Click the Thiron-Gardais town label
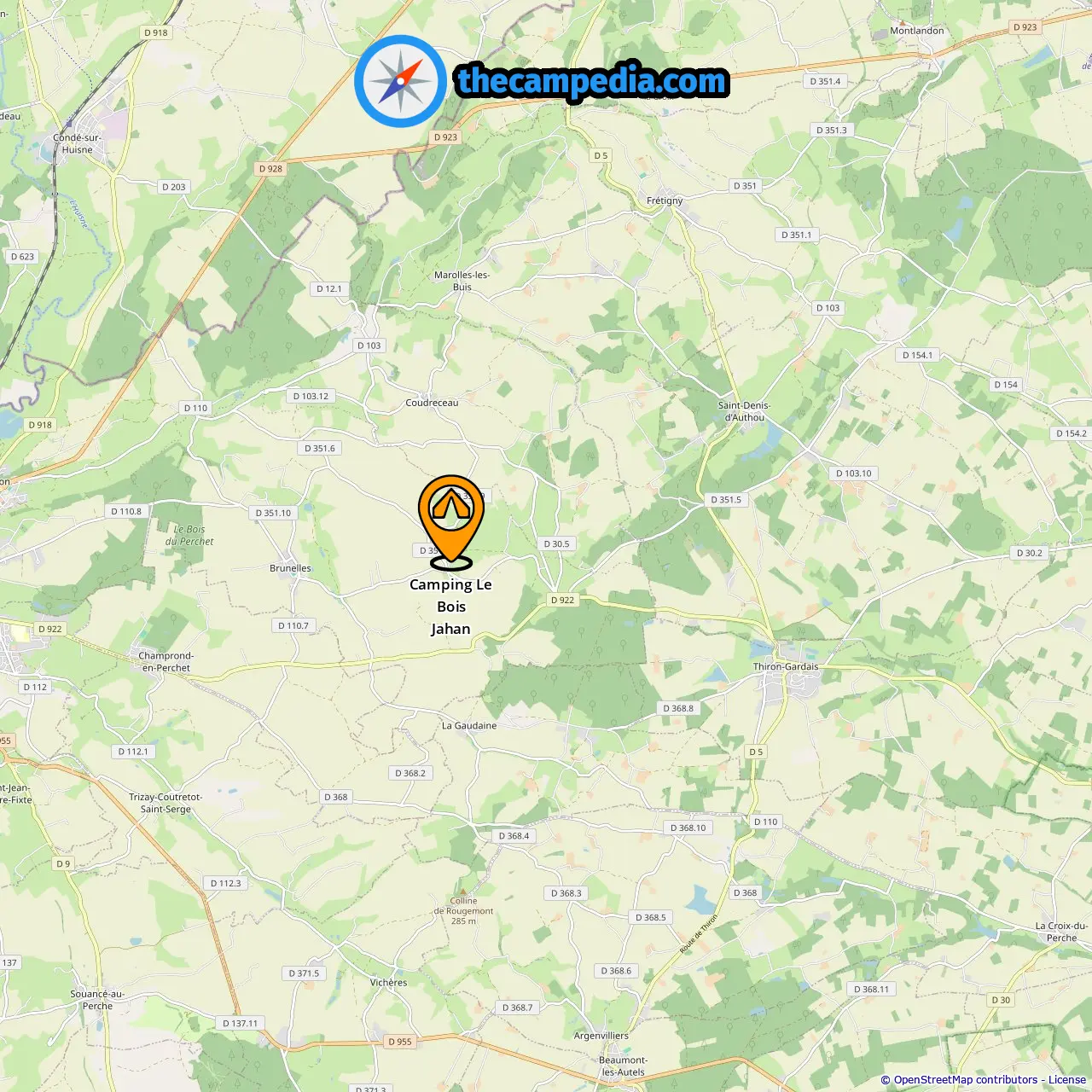 point(786,667)
